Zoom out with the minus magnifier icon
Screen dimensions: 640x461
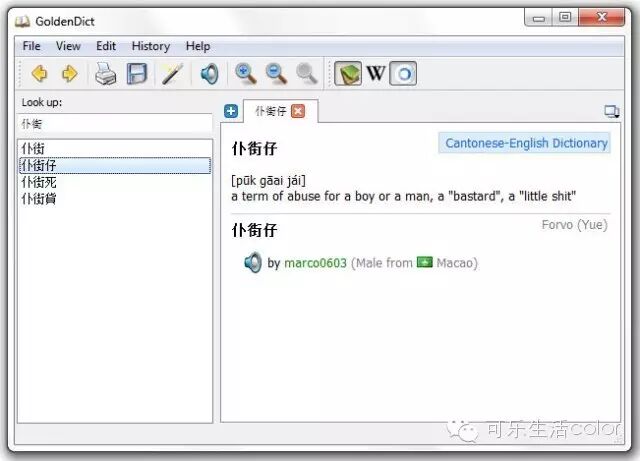[276, 74]
